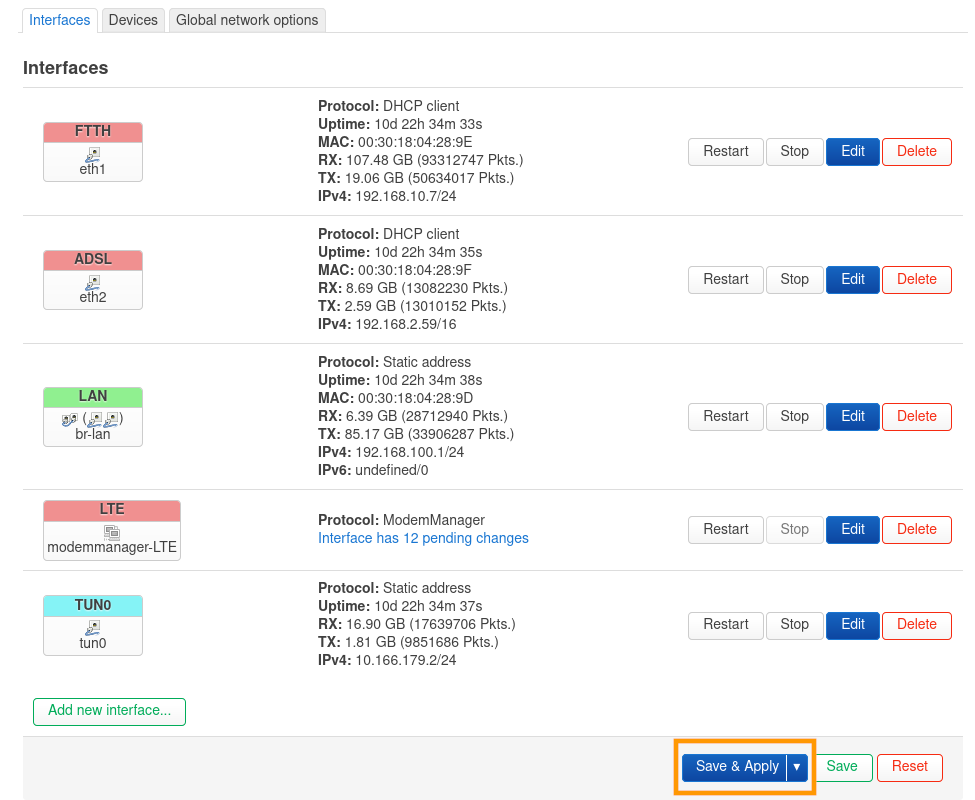Click the red LTE interface badge
This screenshot has height=800, width=975.
112,509
